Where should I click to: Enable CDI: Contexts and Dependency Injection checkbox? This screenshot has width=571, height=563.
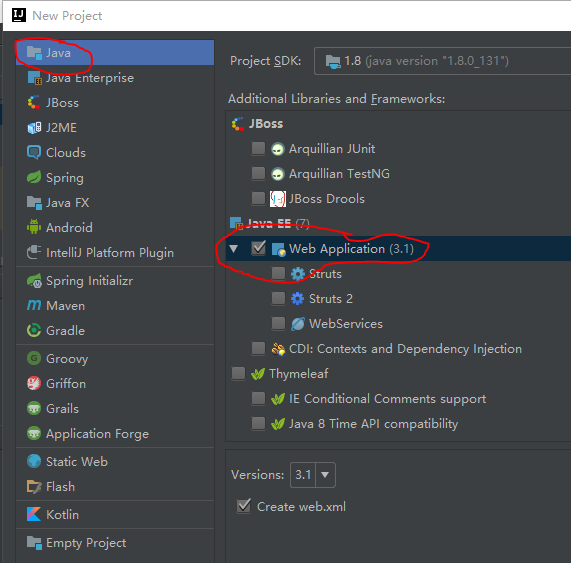tap(259, 348)
